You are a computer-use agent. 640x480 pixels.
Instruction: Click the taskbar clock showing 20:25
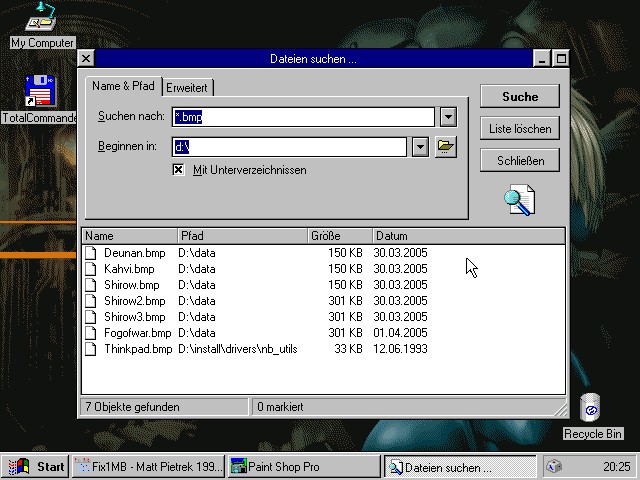[x=617, y=466]
